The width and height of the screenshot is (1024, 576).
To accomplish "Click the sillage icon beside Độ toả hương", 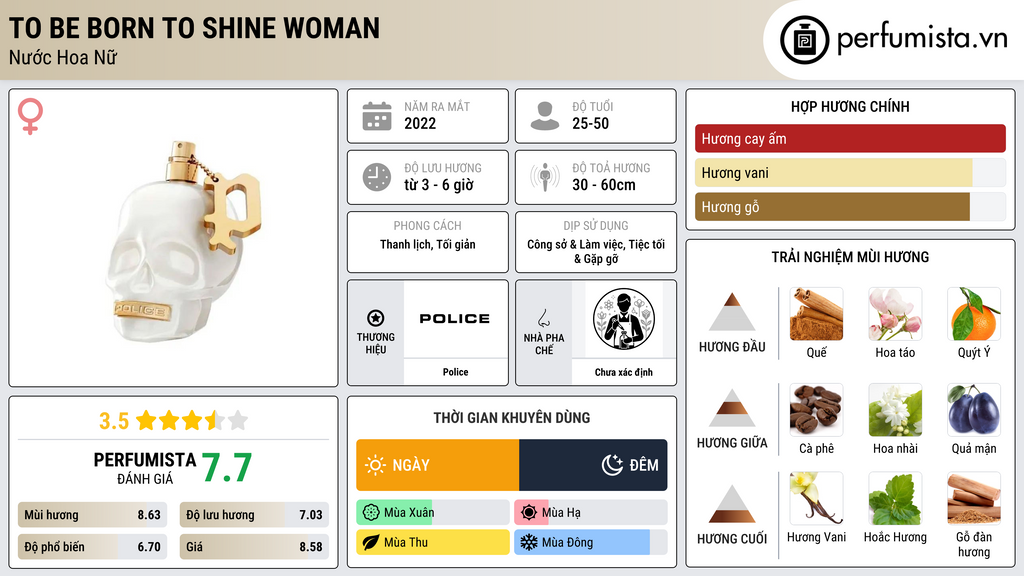I will 545,177.
